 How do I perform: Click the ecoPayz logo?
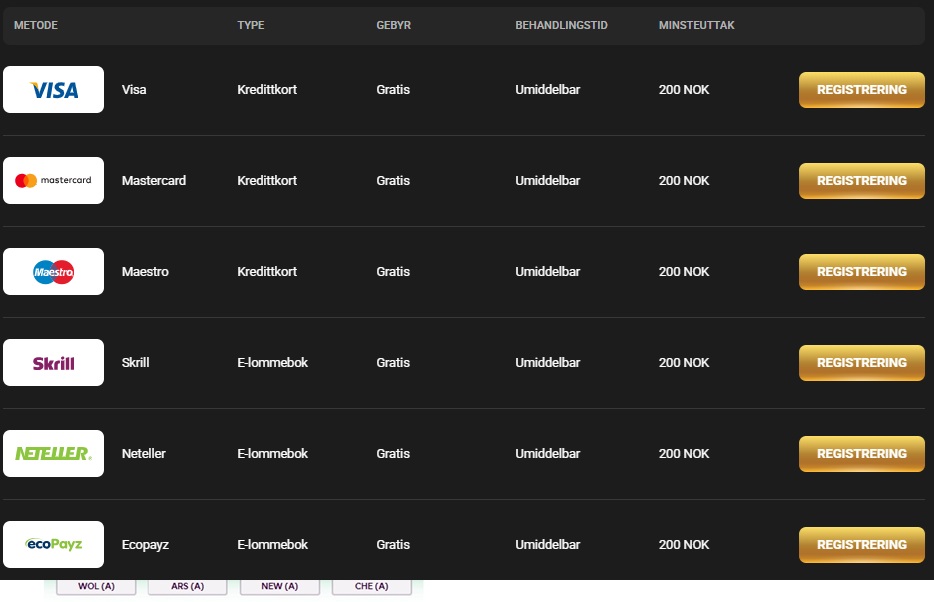pos(54,545)
